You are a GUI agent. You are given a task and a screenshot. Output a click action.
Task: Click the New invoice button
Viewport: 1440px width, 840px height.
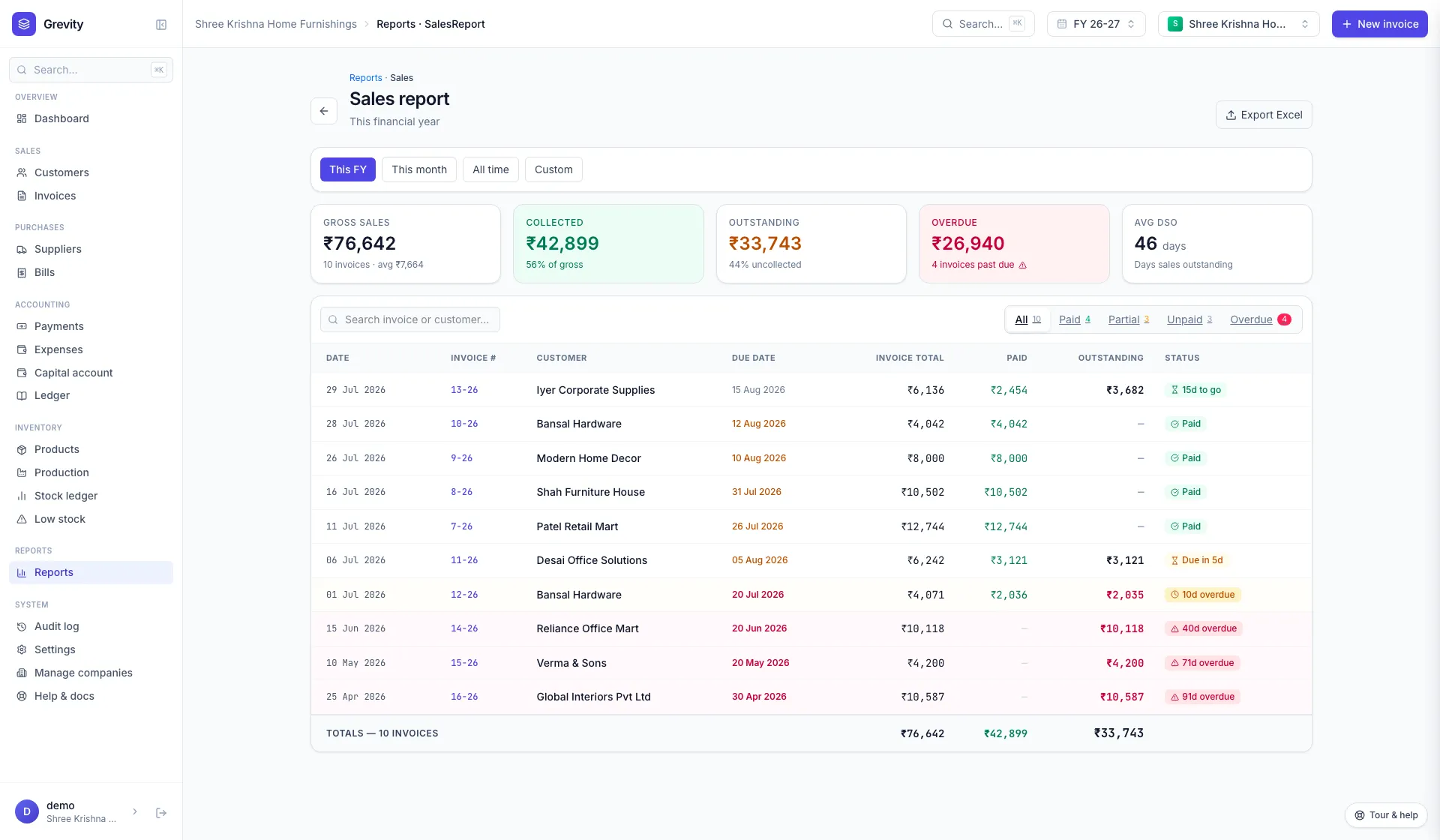pyautogui.click(x=1380, y=24)
